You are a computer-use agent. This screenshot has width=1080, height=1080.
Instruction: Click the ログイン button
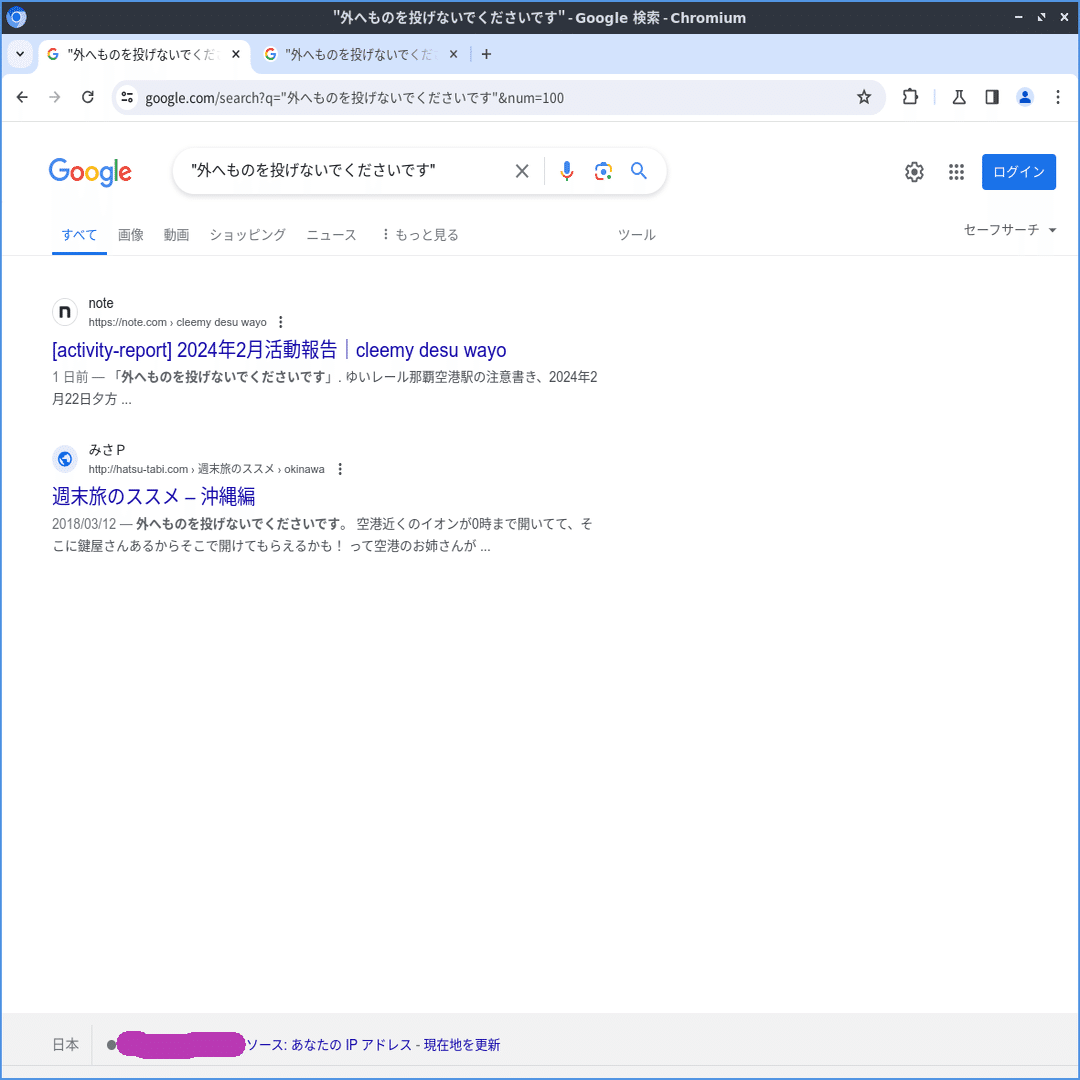(x=1019, y=172)
